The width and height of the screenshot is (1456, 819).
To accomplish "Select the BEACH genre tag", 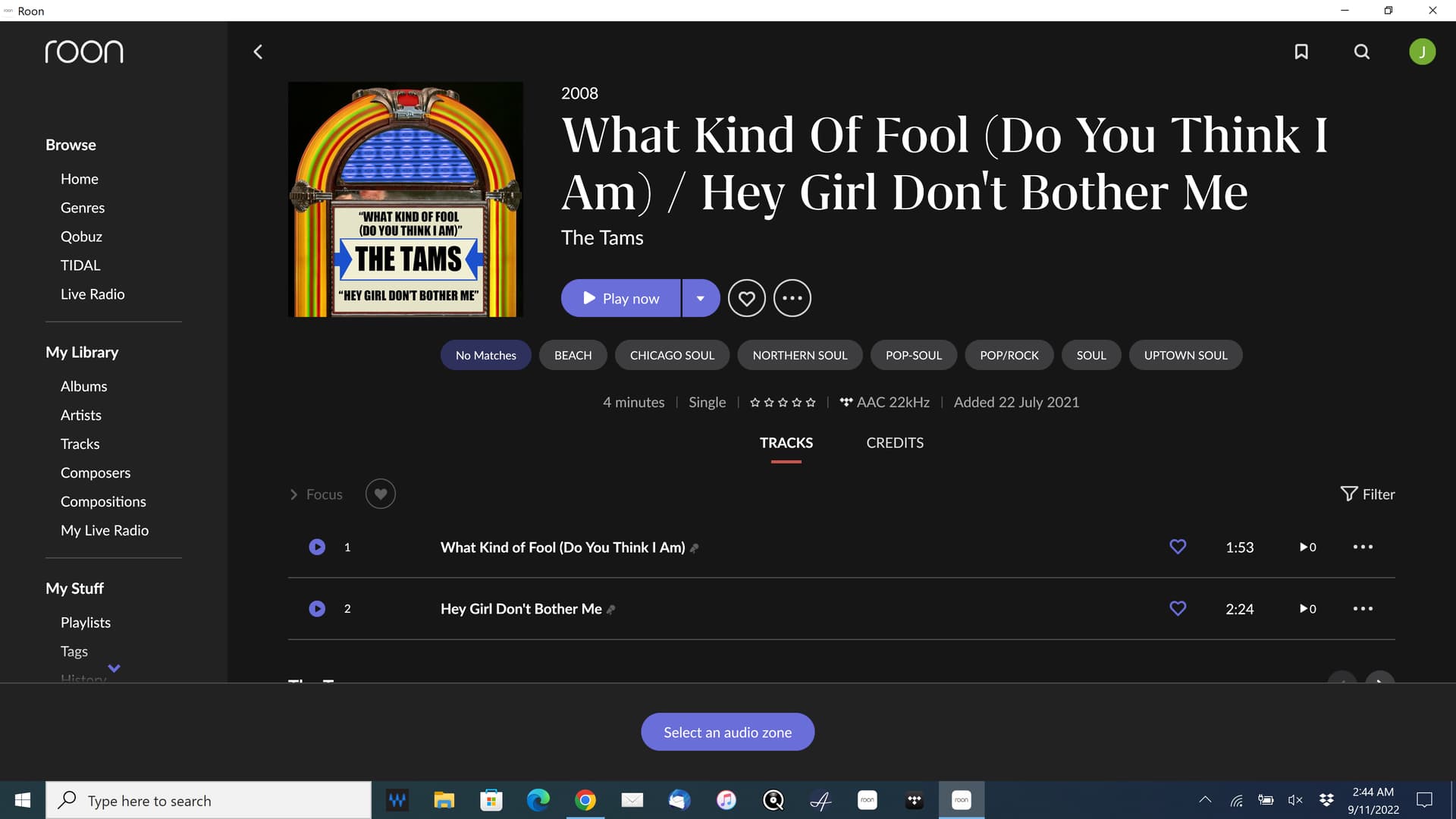I will coord(573,355).
